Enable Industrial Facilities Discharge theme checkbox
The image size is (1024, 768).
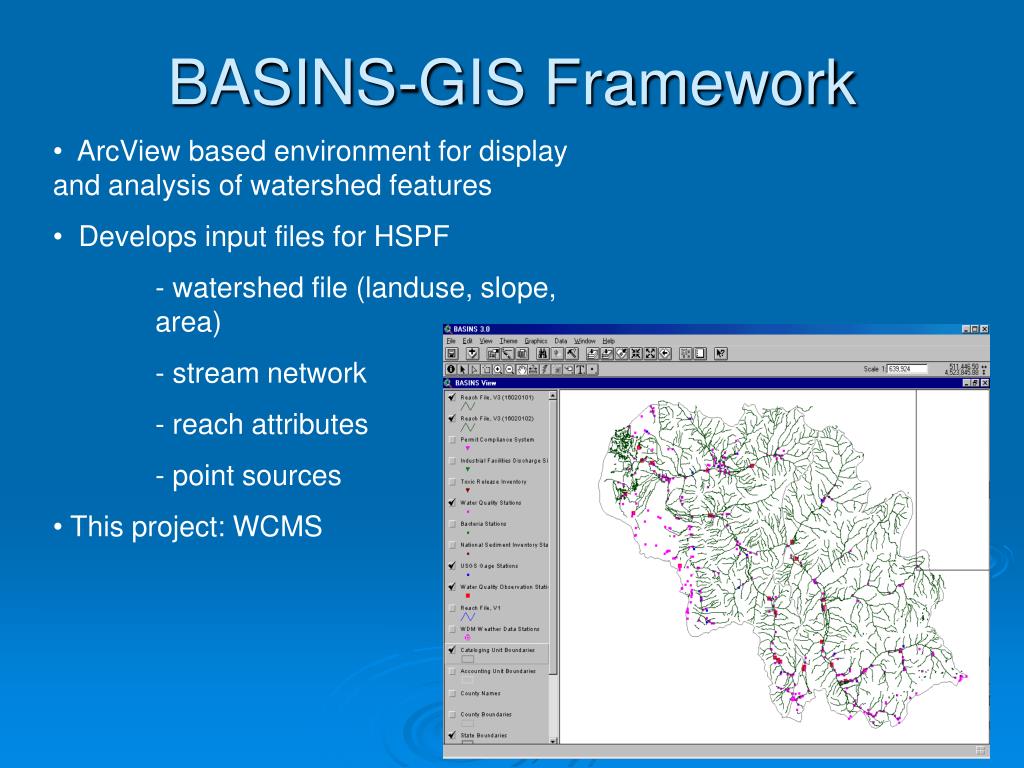[x=452, y=460]
